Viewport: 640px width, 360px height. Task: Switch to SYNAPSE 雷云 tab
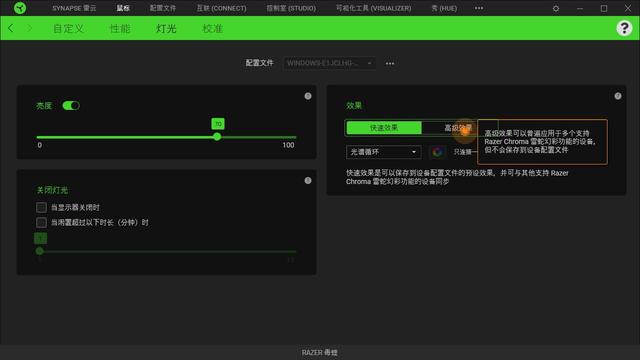(x=74, y=8)
